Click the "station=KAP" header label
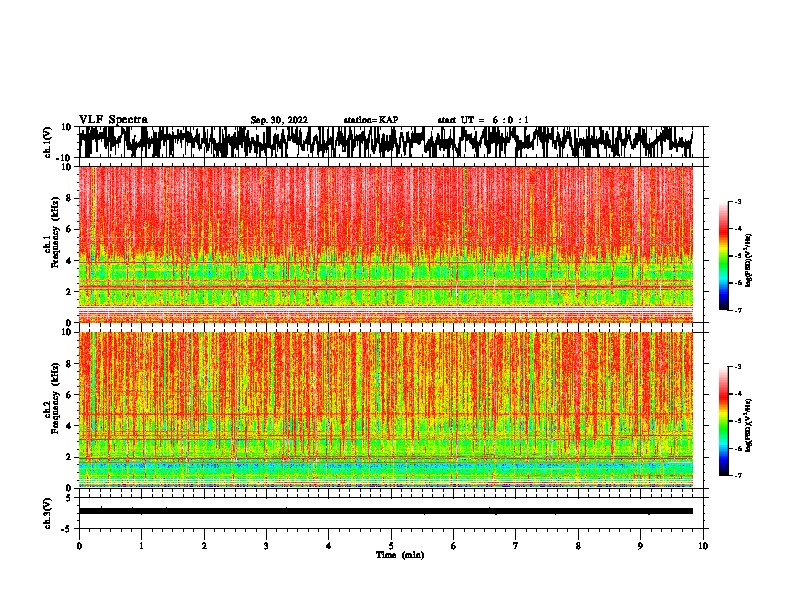 click(x=371, y=120)
